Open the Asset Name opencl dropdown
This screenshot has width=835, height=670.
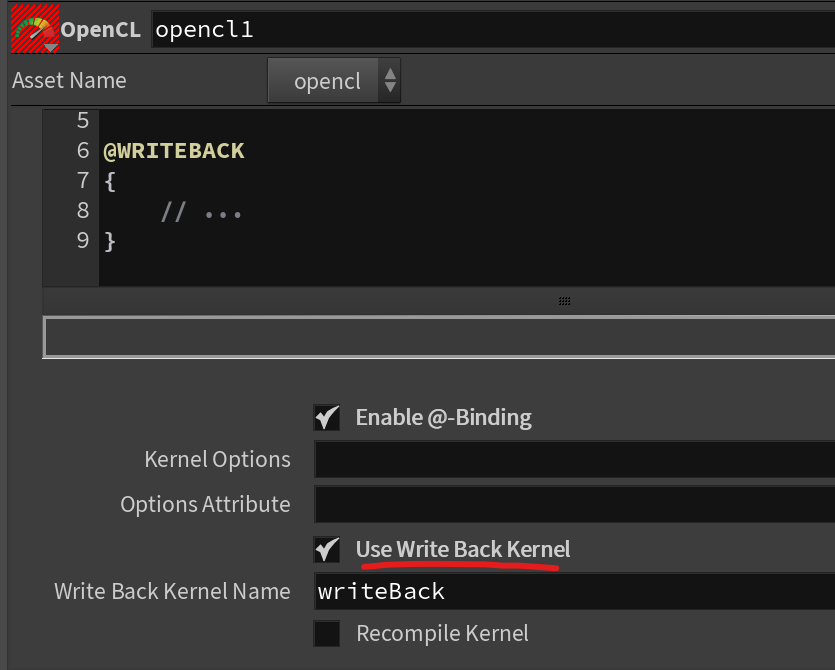[x=334, y=81]
